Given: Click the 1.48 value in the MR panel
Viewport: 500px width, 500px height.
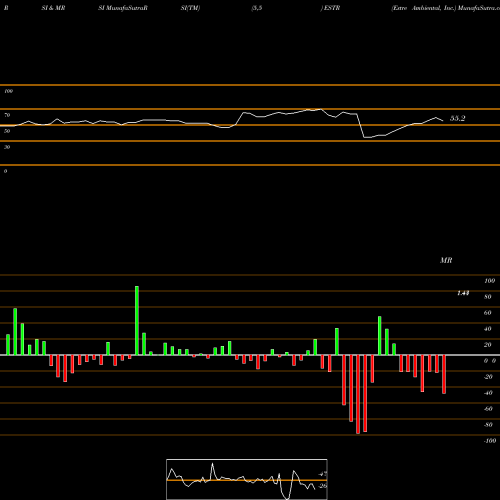Looking at the screenshot, I should [x=463, y=293].
